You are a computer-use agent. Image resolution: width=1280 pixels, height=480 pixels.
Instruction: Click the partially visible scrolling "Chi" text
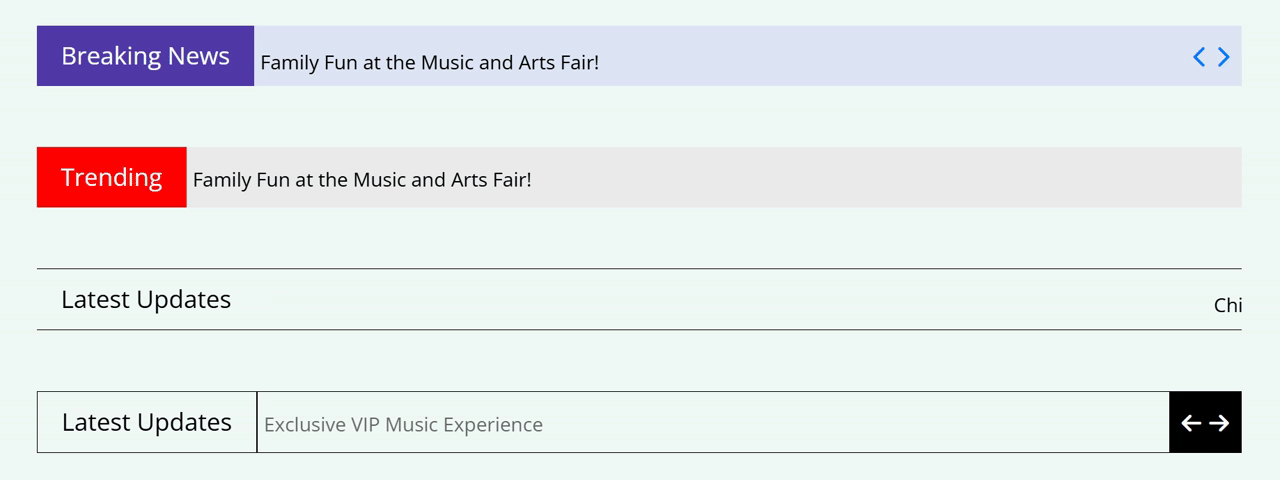pyautogui.click(x=1227, y=305)
